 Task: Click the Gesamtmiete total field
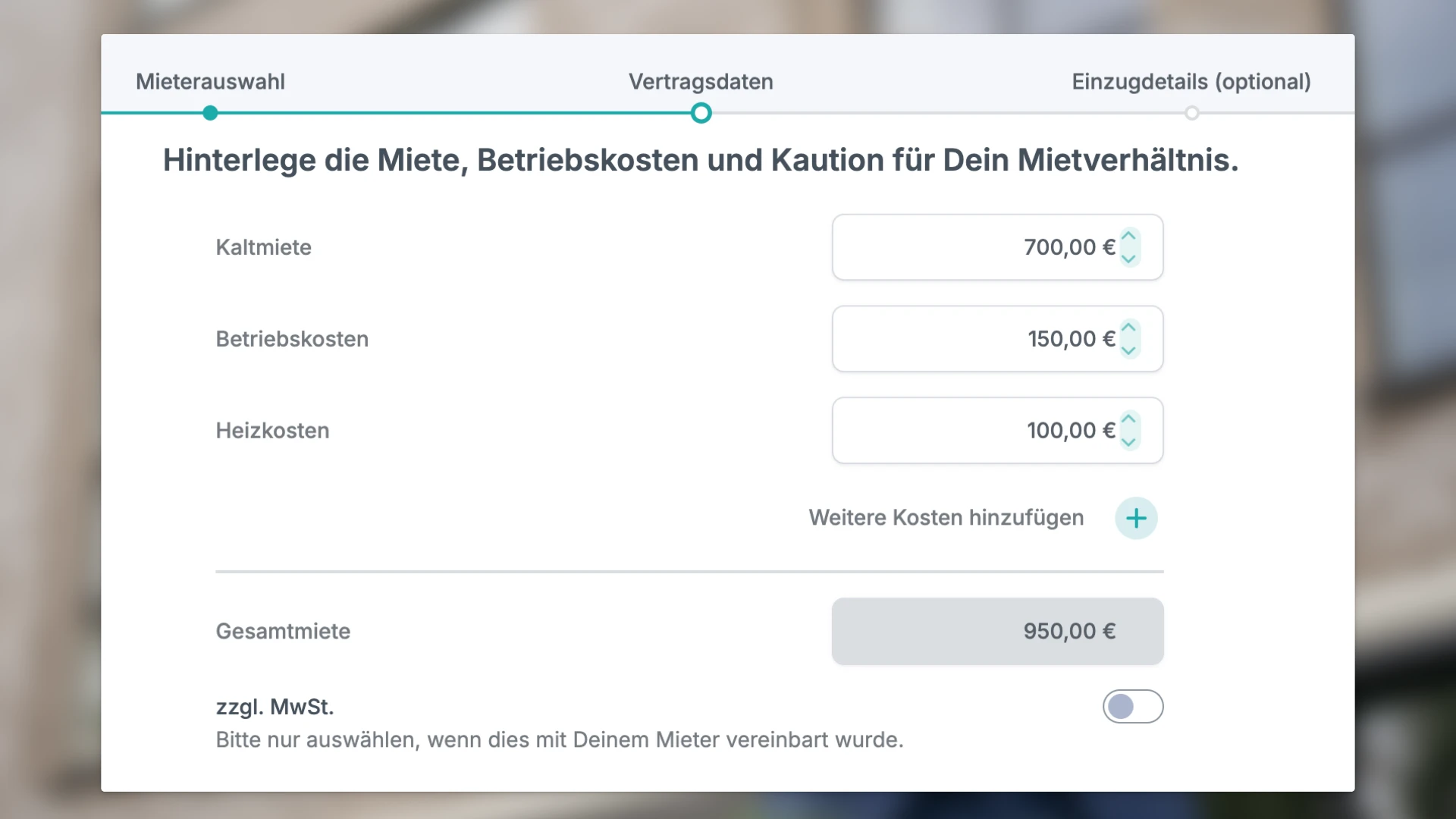(997, 632)
